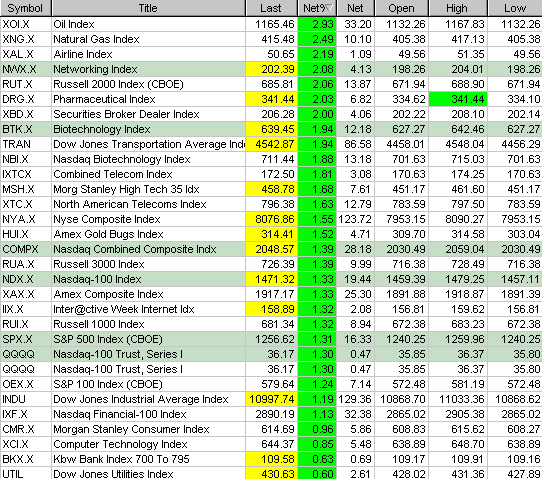Screen dimensions: 542x479
Task: Select Dow Jones Transportation Average title
Action: (149, 144)
